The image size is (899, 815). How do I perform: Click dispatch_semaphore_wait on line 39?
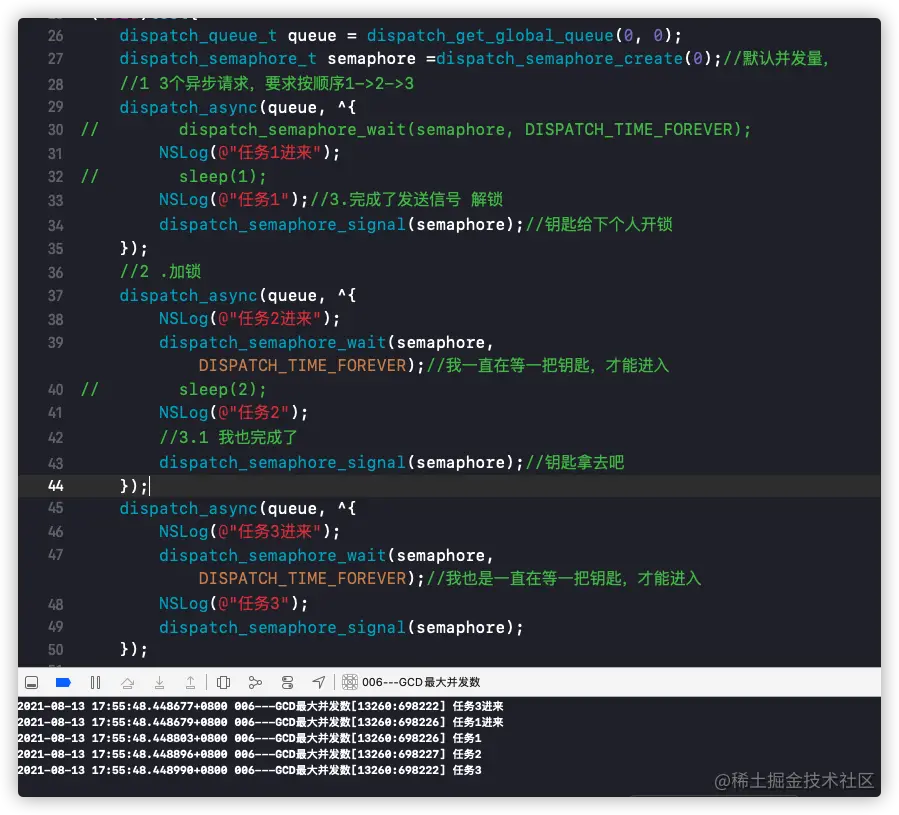point(272,342)
